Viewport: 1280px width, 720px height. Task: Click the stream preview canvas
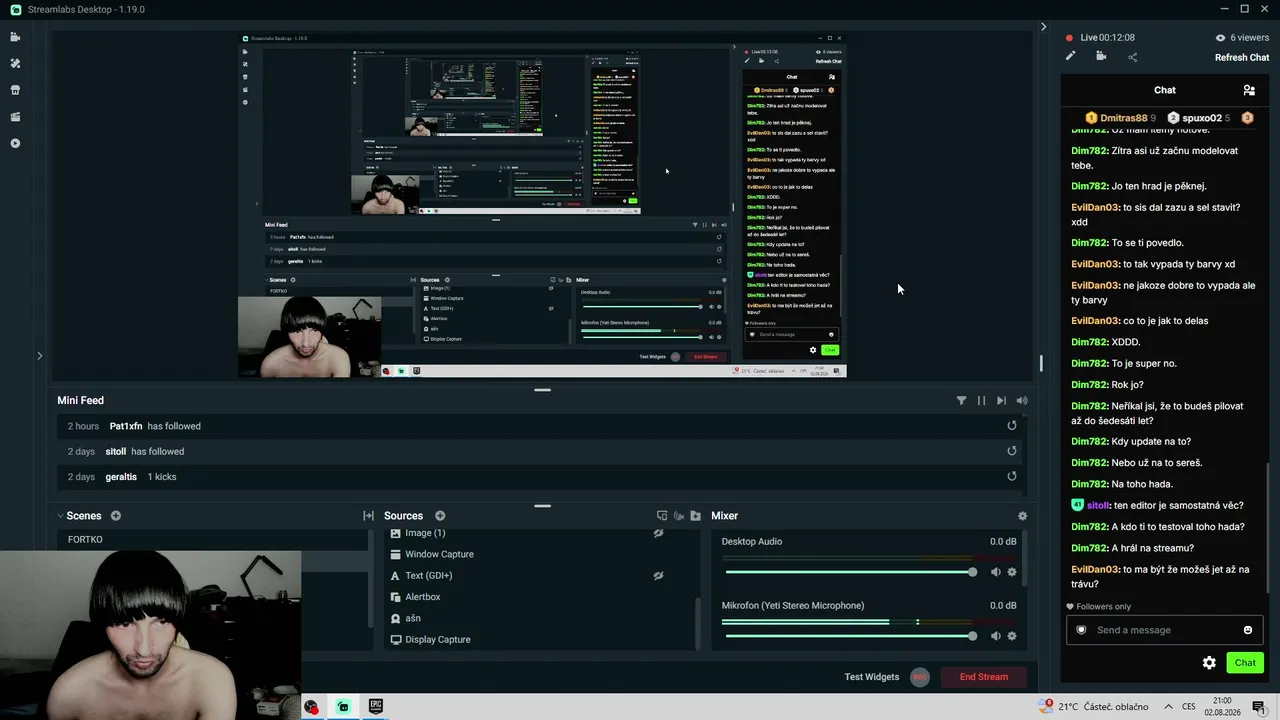tap(542, 205)
